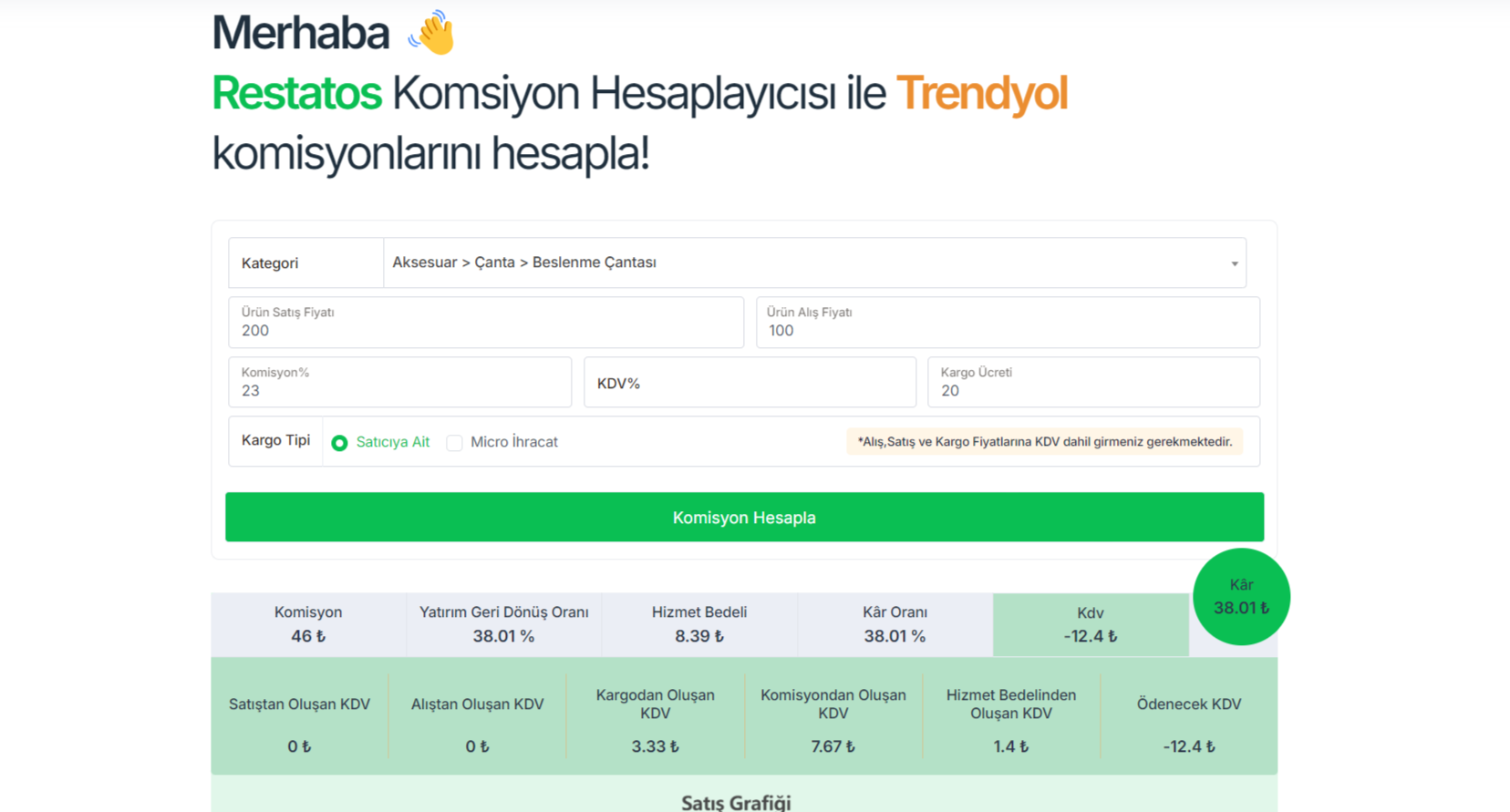The image size is (1510, 812).
Task: Click the Yatırım Geri Dönüş Oranı 38.01 % cell
Action: click(x=503, y=624)
